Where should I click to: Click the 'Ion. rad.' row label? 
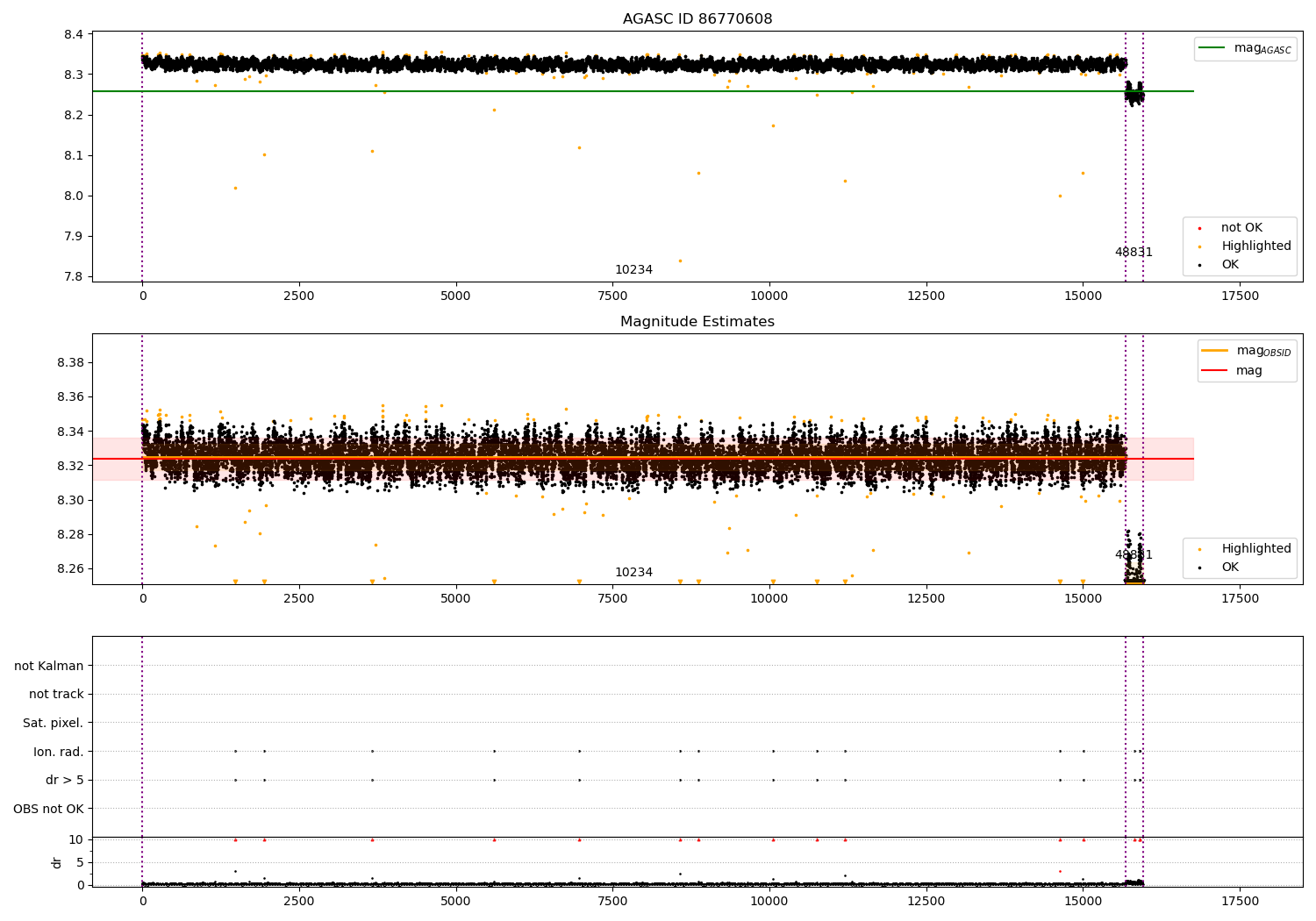[x=59, y=752]
